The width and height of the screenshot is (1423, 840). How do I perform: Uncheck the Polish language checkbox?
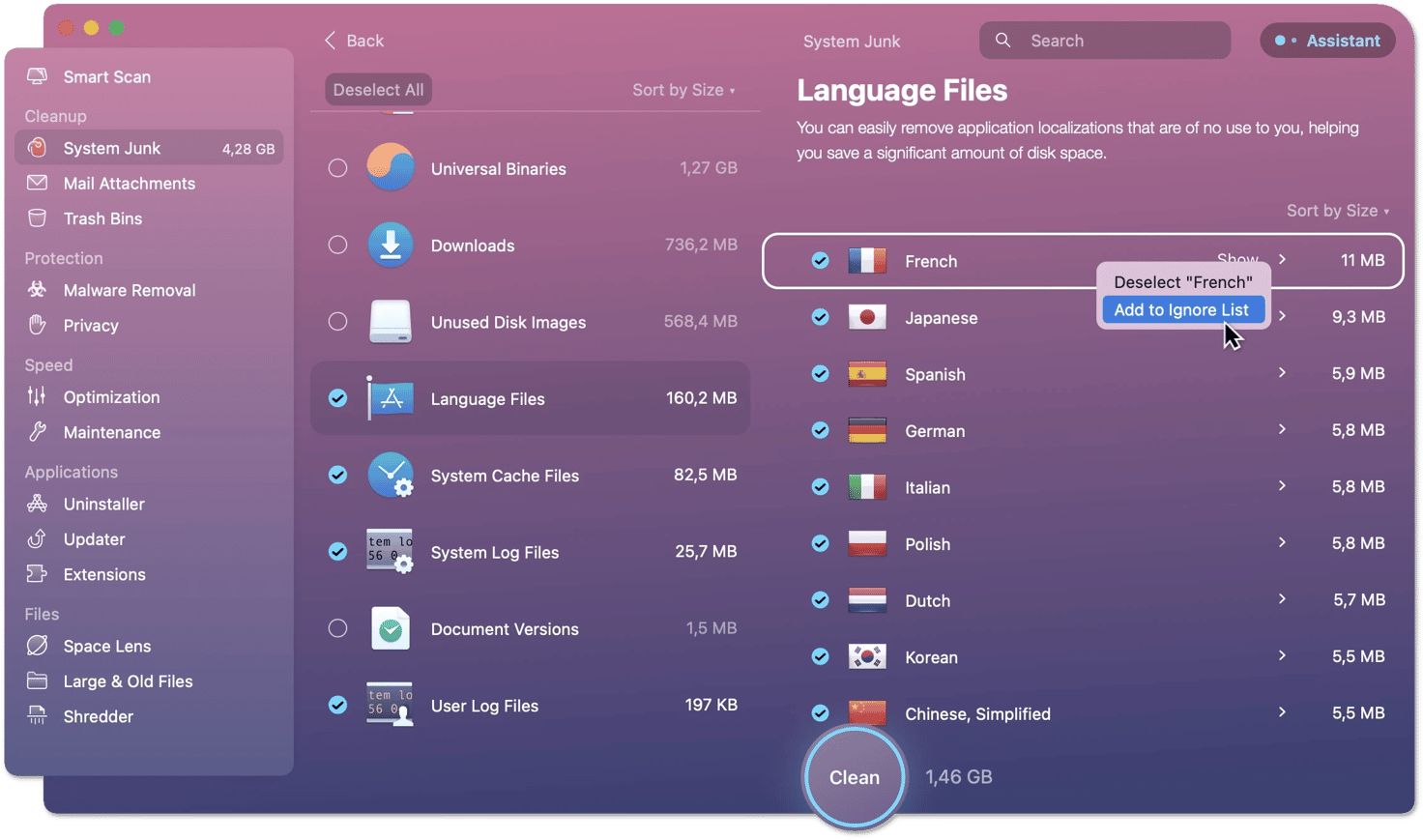click(820, 543)
